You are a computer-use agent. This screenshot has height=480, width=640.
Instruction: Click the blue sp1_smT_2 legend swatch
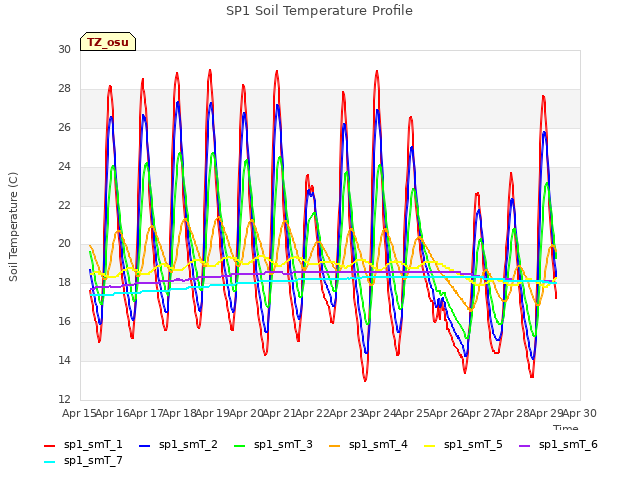coord(144,446)
